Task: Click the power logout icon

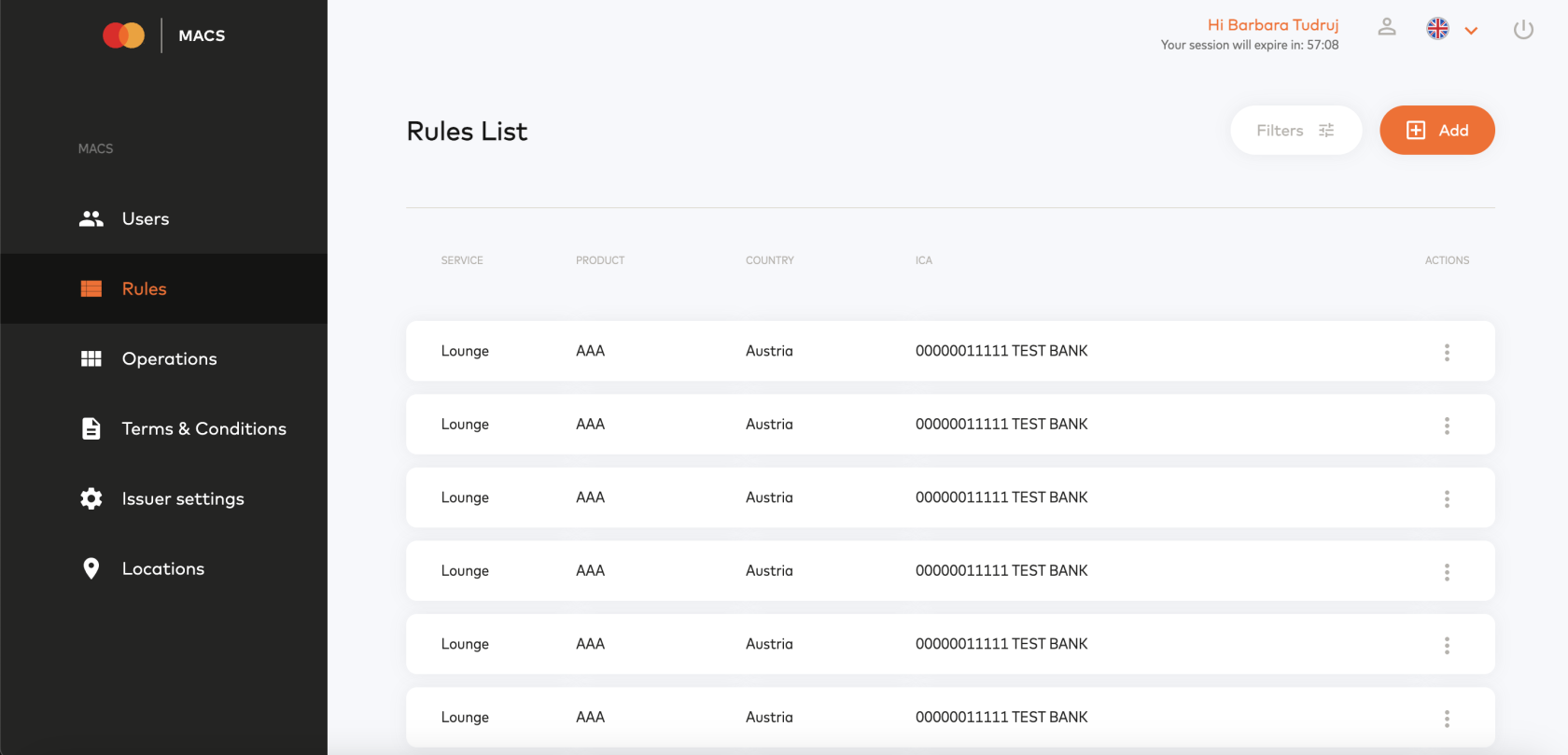Action: click(x=1523, y=30)
